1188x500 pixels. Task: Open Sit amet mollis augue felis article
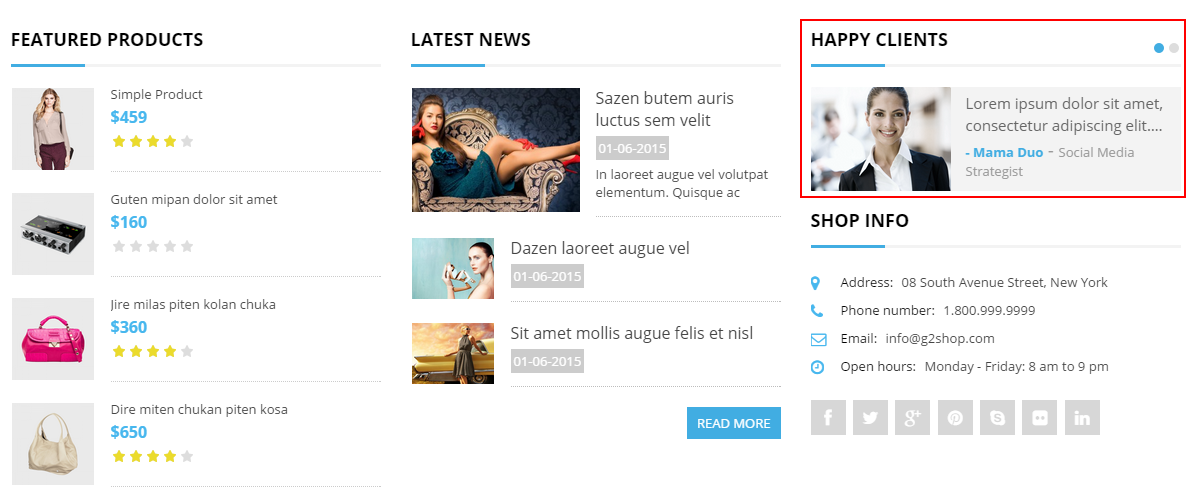point(632,333)
